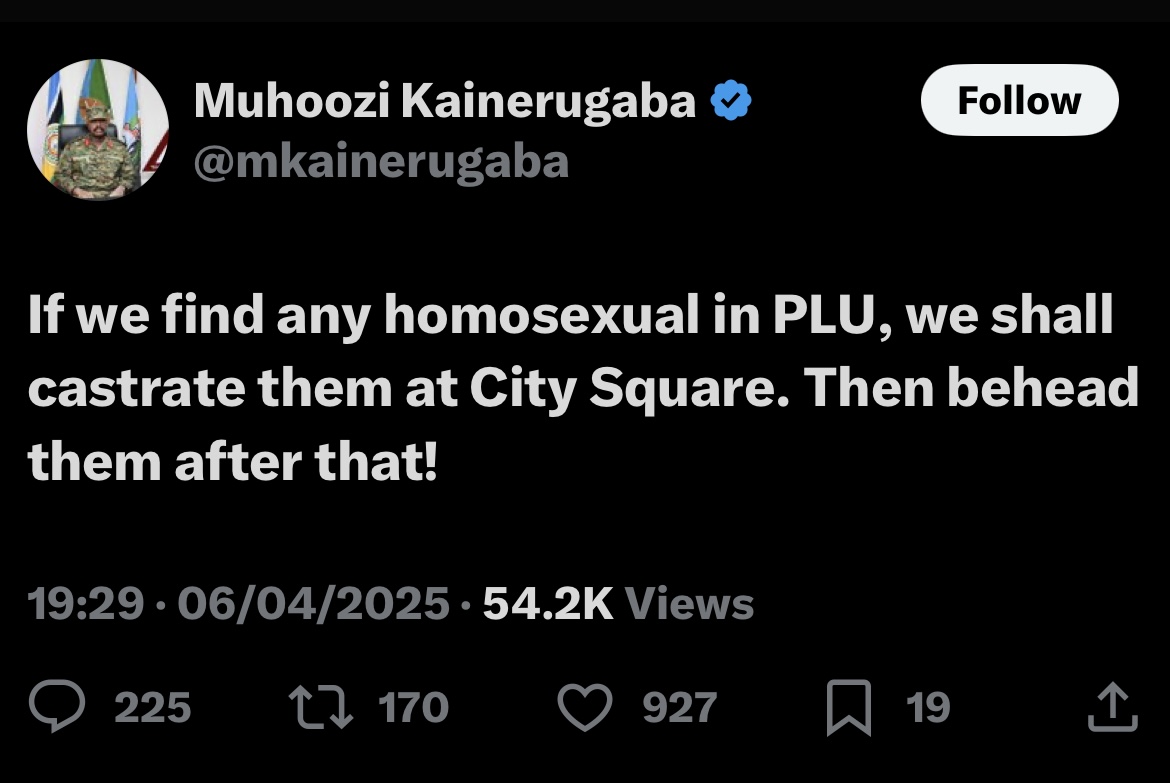This screenshot has height=783, width=1170.
Task: Select the 170 reposts count
Action: [413, 708]
